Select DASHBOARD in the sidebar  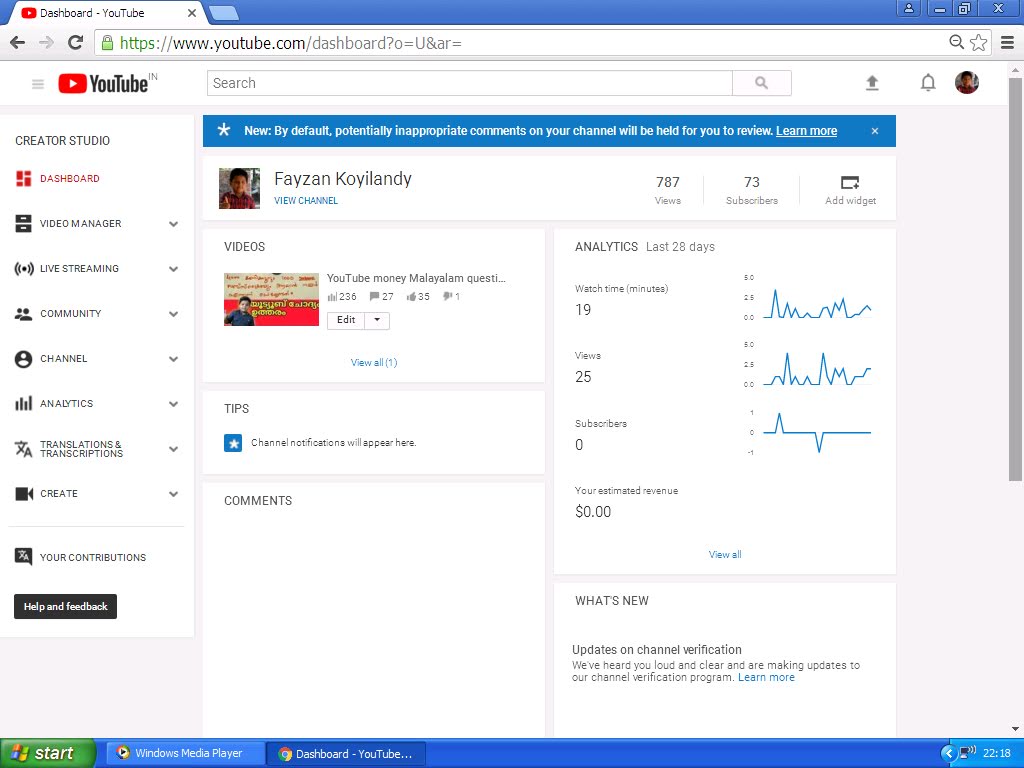click(70, 178)
